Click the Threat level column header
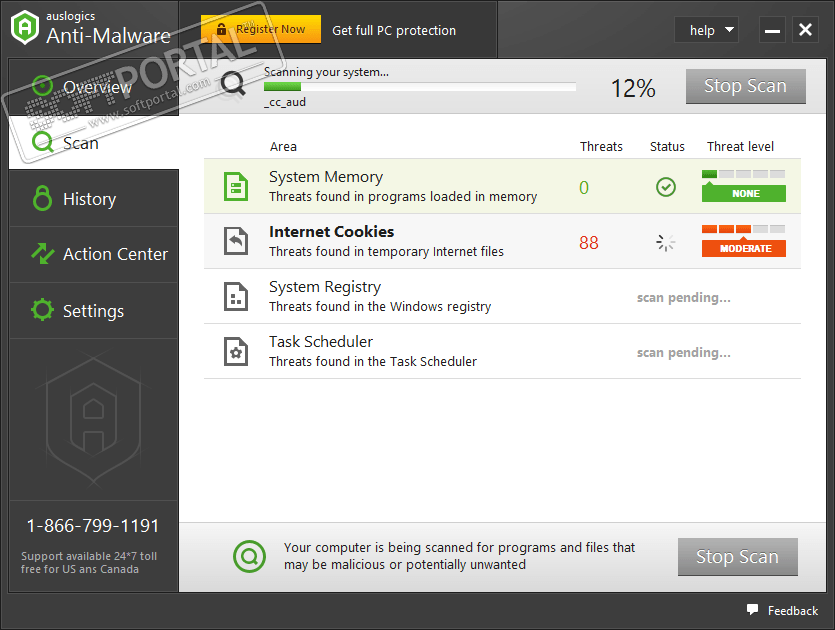This screenshot has width=835, height=630. (740, 146)
